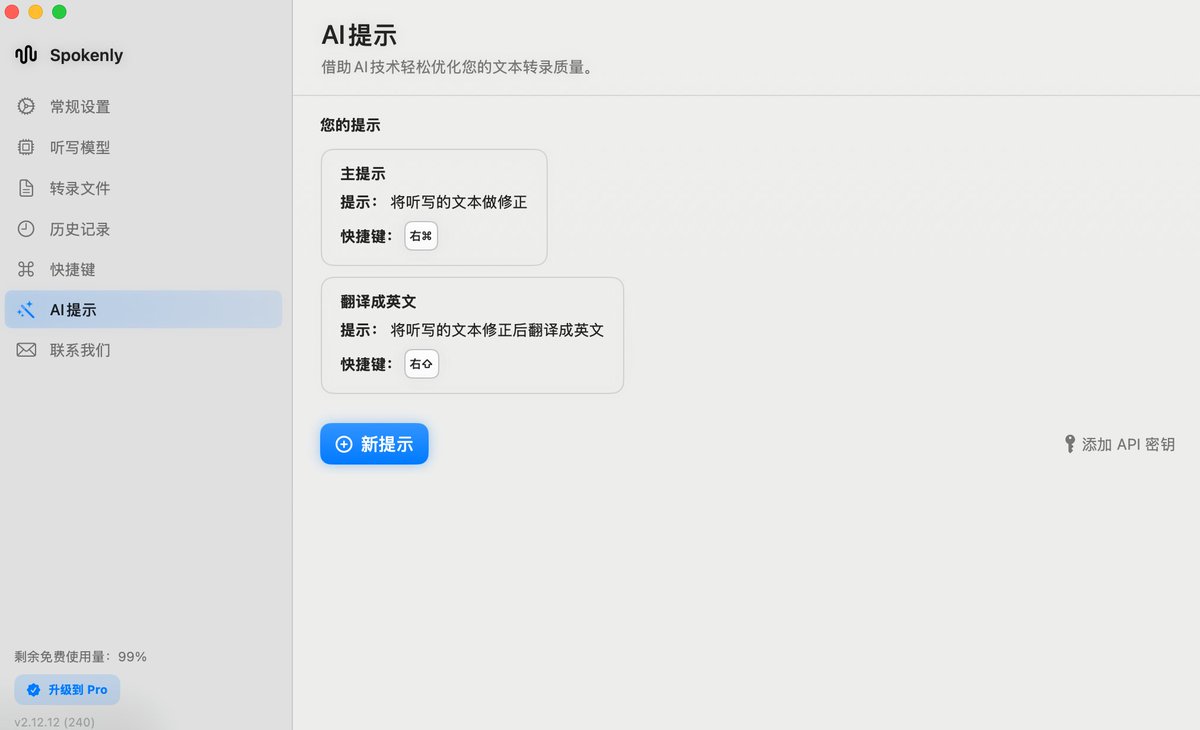Click the document icon beside 转录文件
1200x730 pixels.
click(x=26, y=188)
